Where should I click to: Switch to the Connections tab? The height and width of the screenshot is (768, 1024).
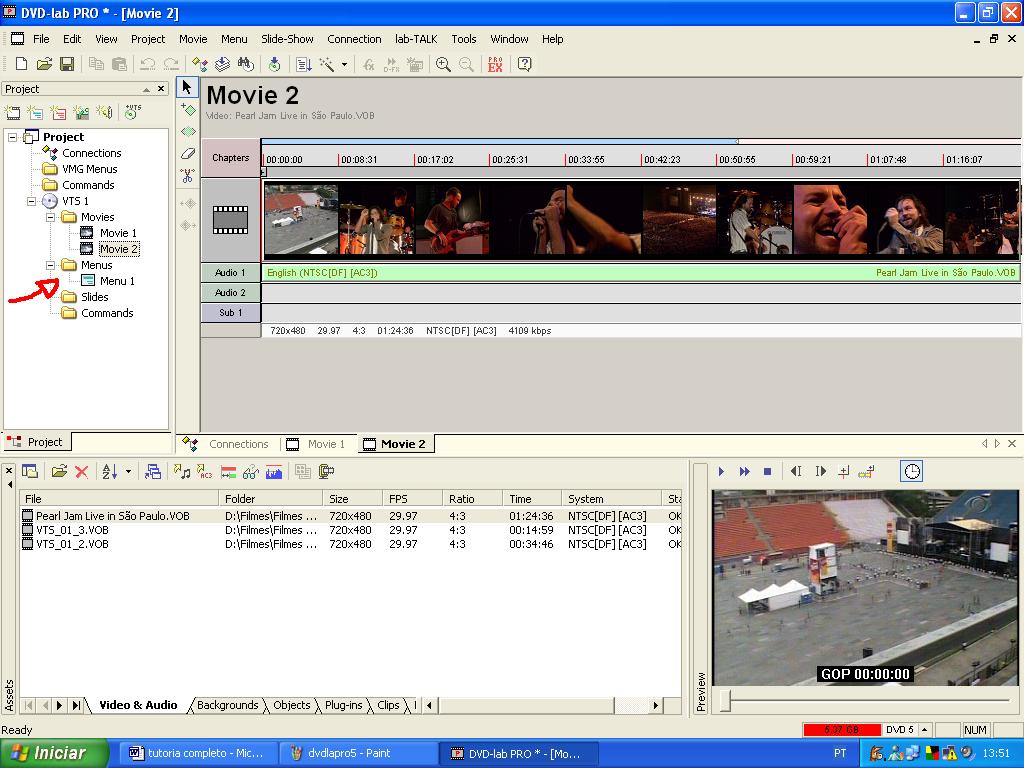pos(226,444)
